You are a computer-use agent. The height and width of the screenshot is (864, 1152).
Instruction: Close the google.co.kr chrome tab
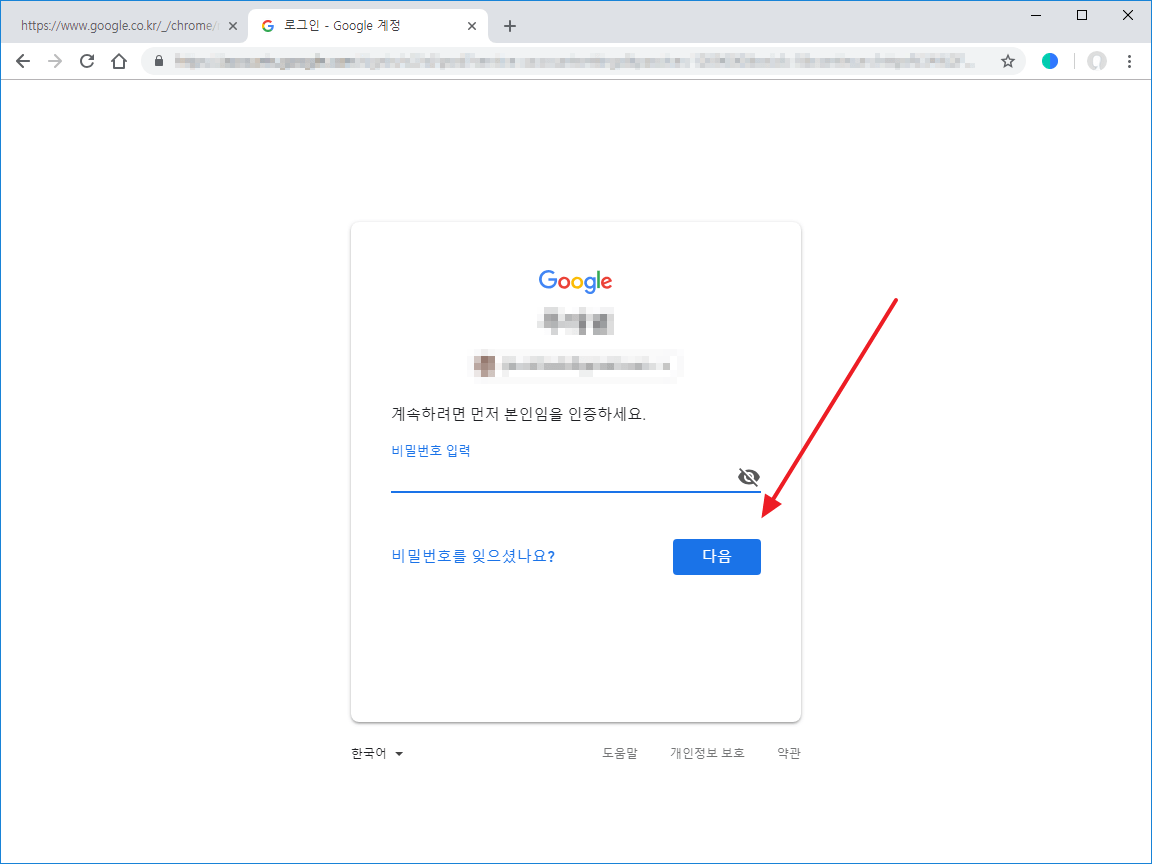[x=233, y=26]
